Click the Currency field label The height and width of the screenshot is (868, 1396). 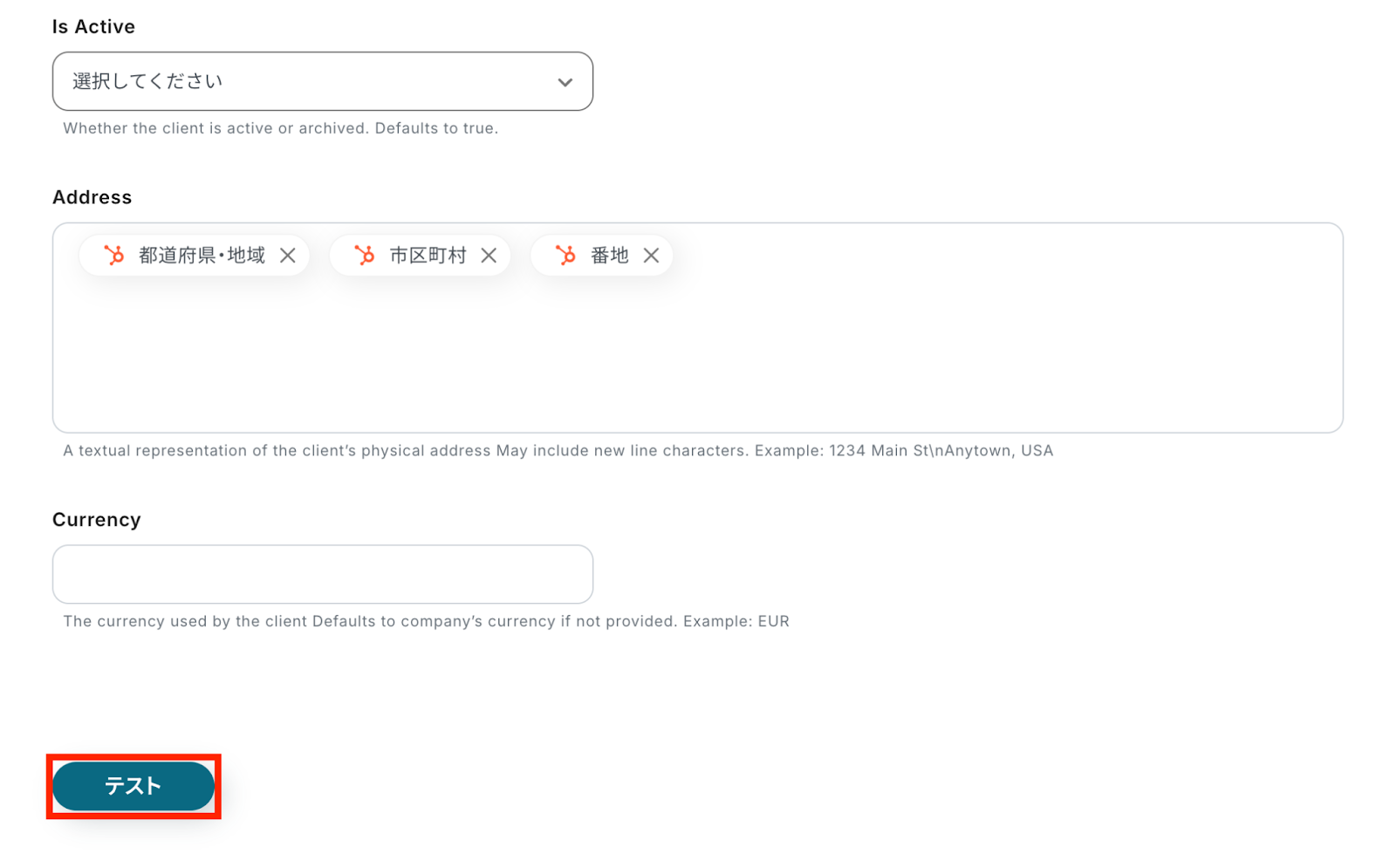(x=96, y=520)
